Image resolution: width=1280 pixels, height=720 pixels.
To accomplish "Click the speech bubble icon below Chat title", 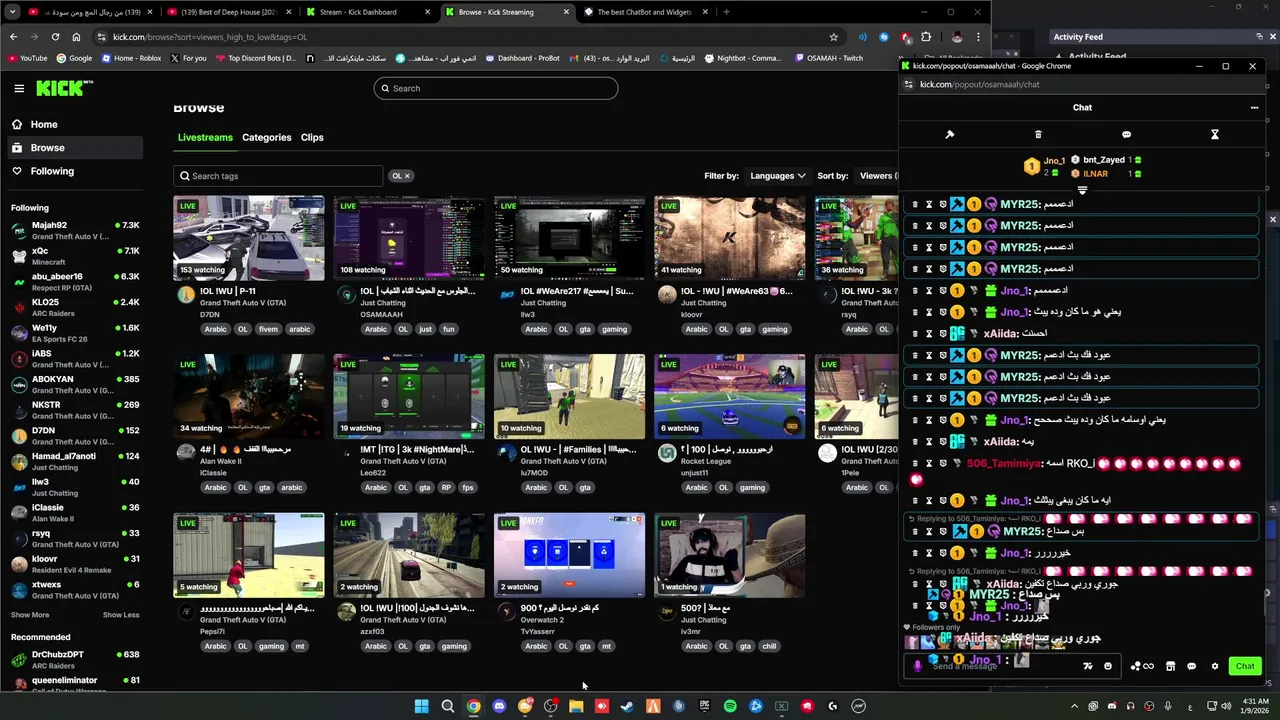I will tap(1126, 134).
